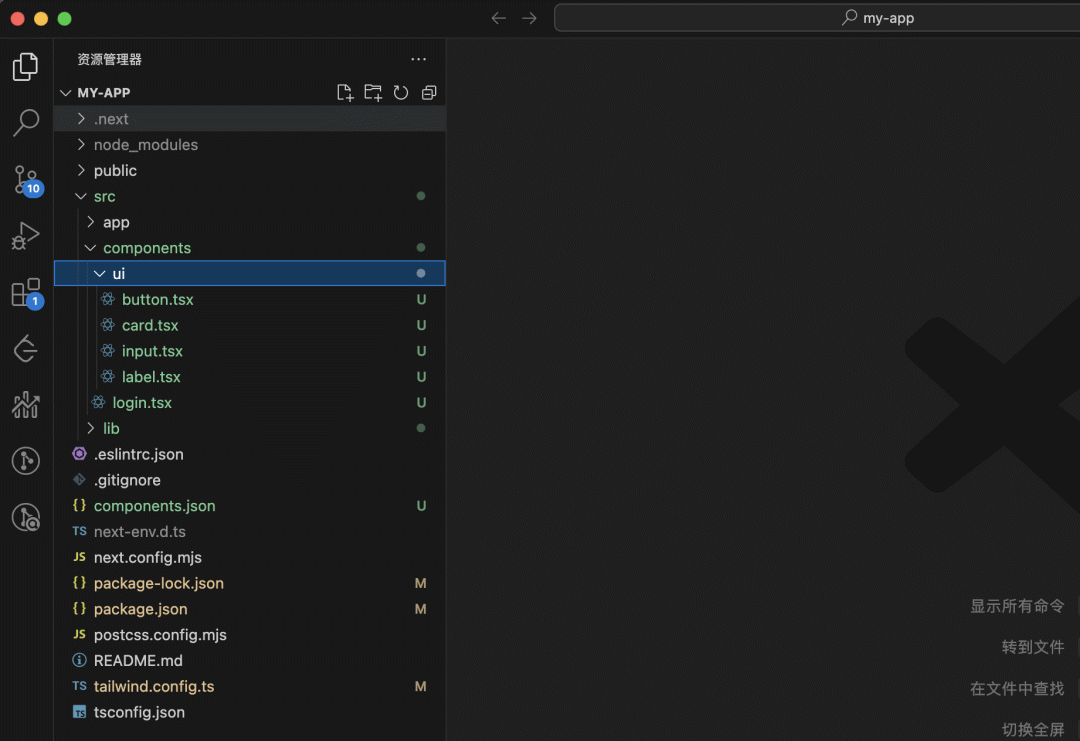Screen dimensions: 1080x741
Task: Open the Explorer view in activity bar
Action: 25,67
